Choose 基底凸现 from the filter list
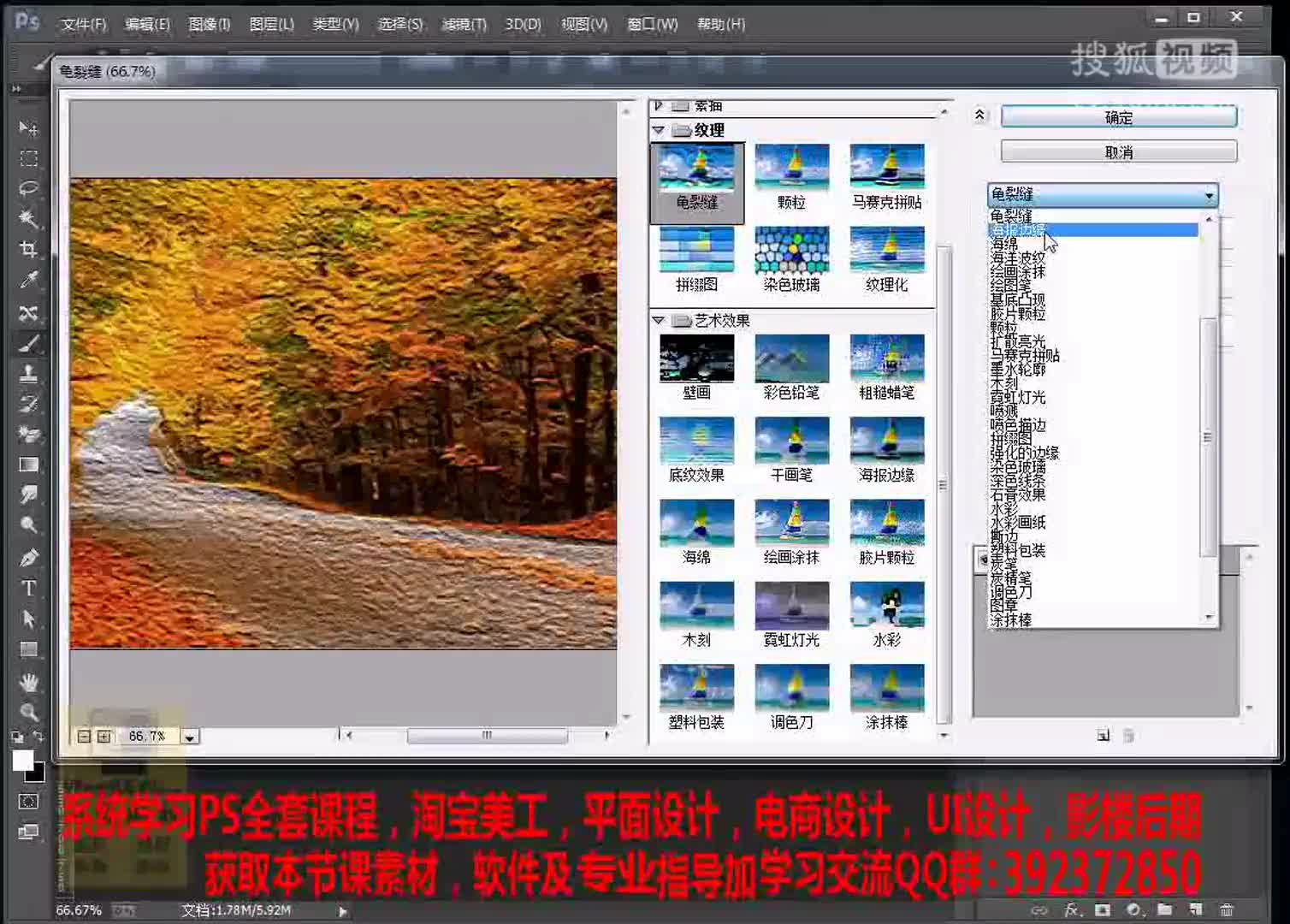 tap(1018, 299)
